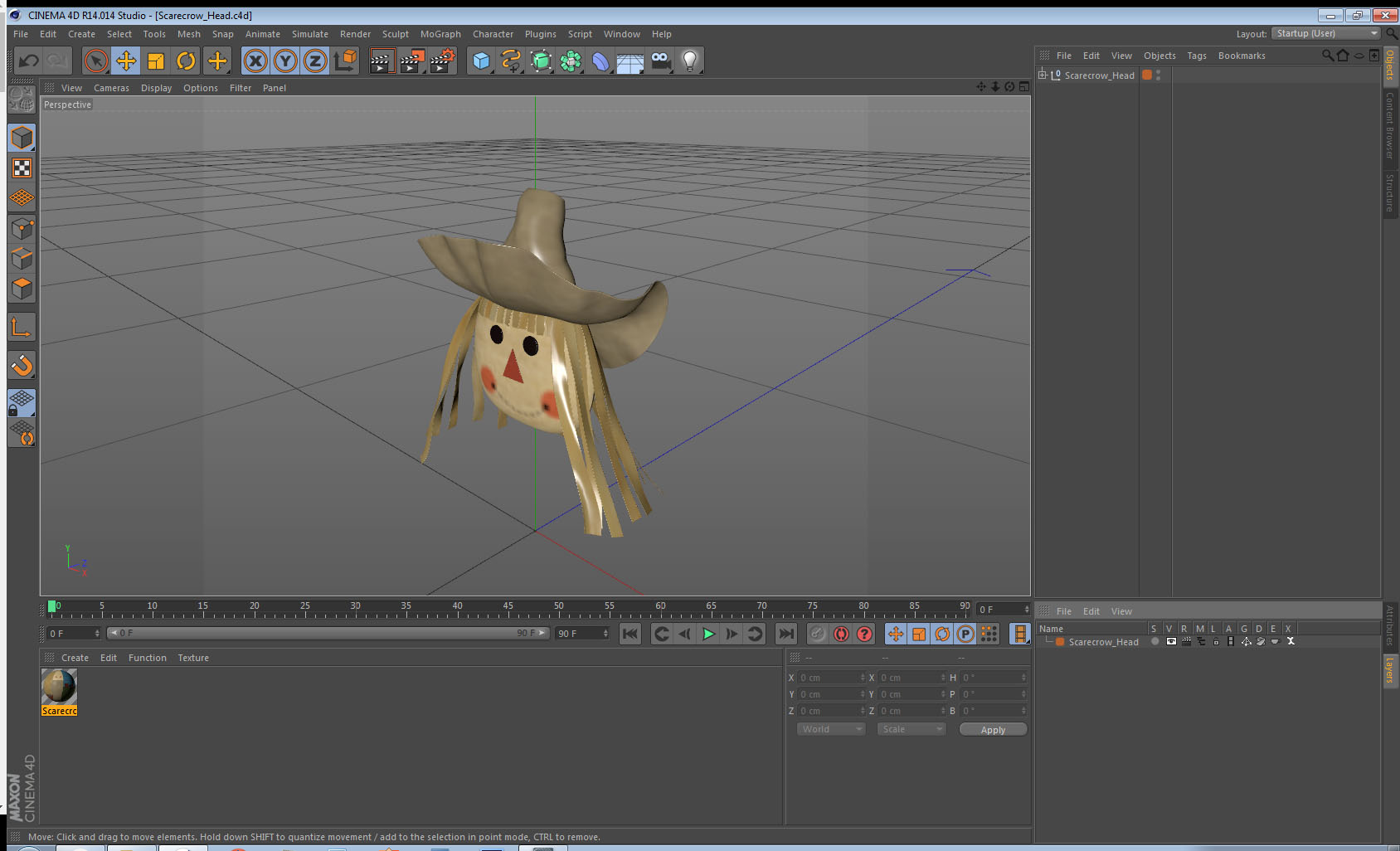Add a NURBS generator object

541,61
